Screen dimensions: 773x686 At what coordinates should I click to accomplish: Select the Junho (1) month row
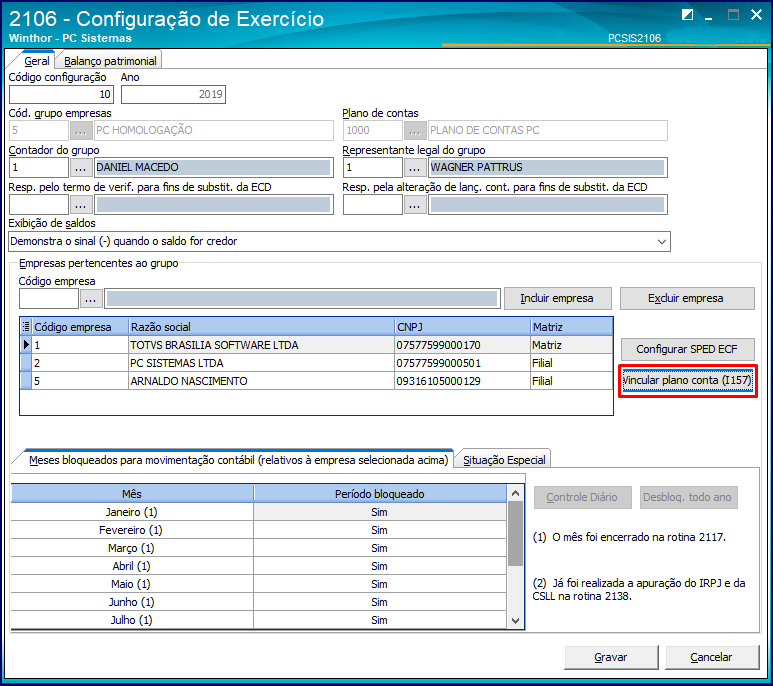pyautogui.click(x=258, y=602)
